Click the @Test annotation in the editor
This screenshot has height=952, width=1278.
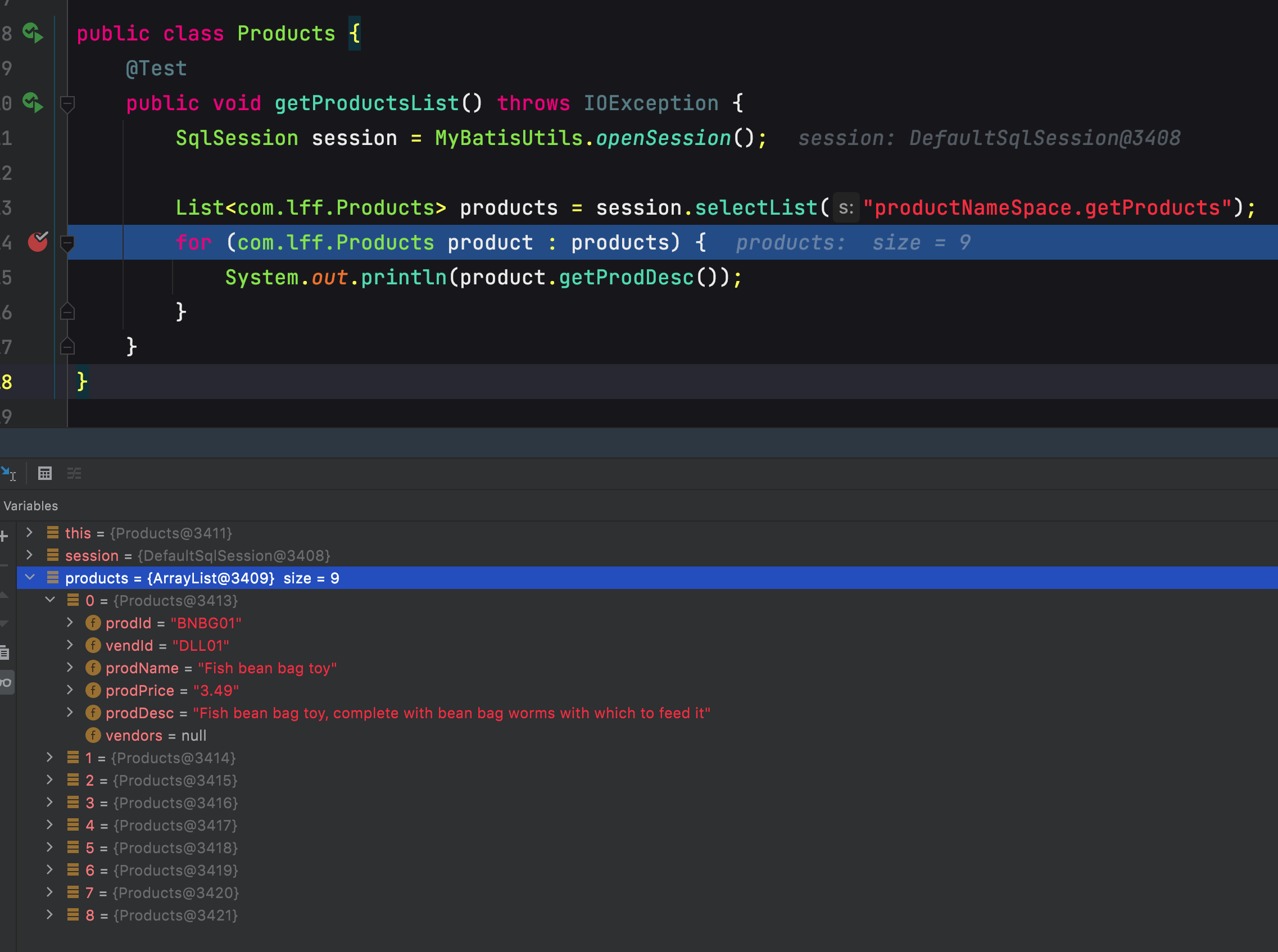157,69
